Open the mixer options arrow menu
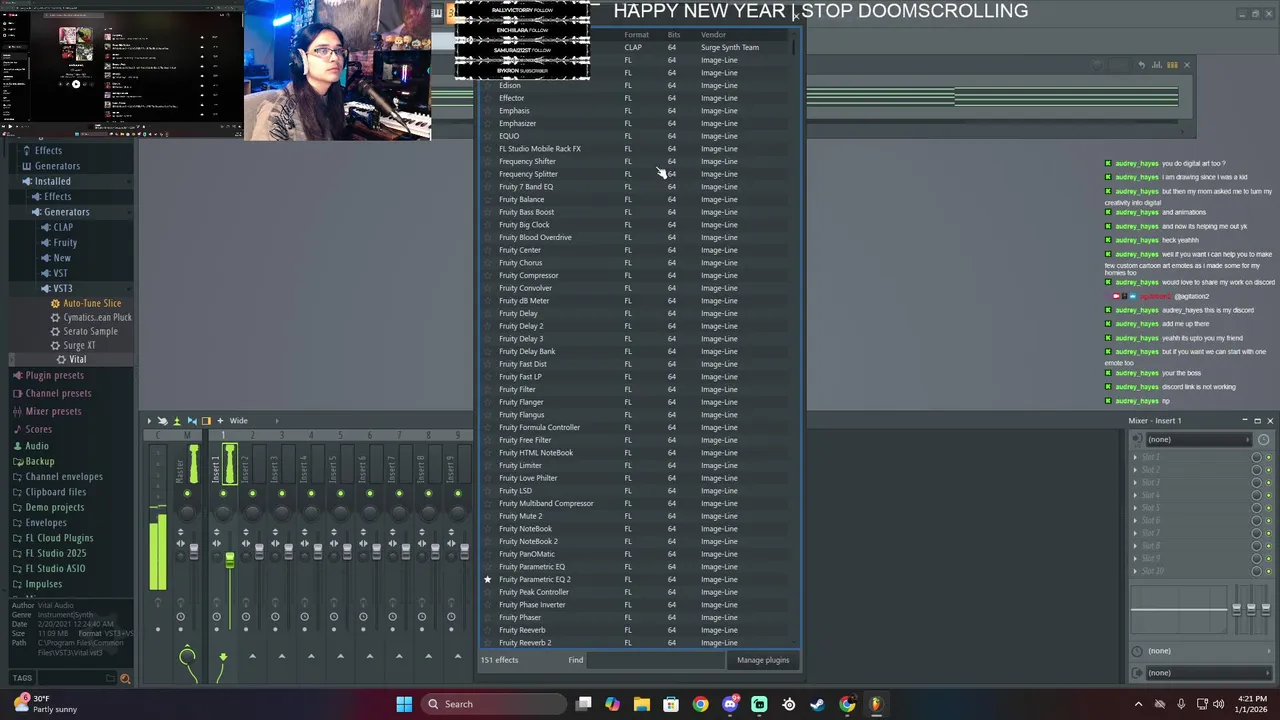Viewport: 1280px width, 720px height. [149, 421]
